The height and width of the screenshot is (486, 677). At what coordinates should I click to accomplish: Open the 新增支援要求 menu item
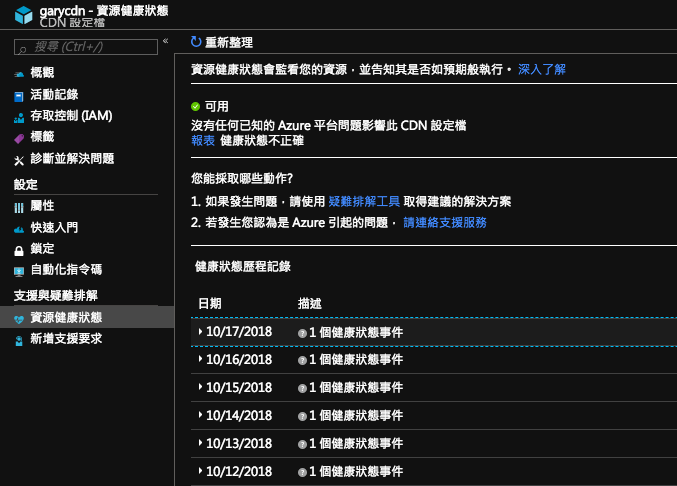coord(66,339)
